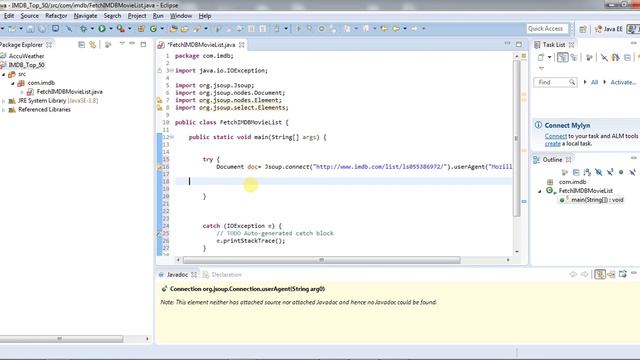Click the editor horizontal scrollbar thumb
Viewport: 640px width, 360px height.
coord(321,260)
